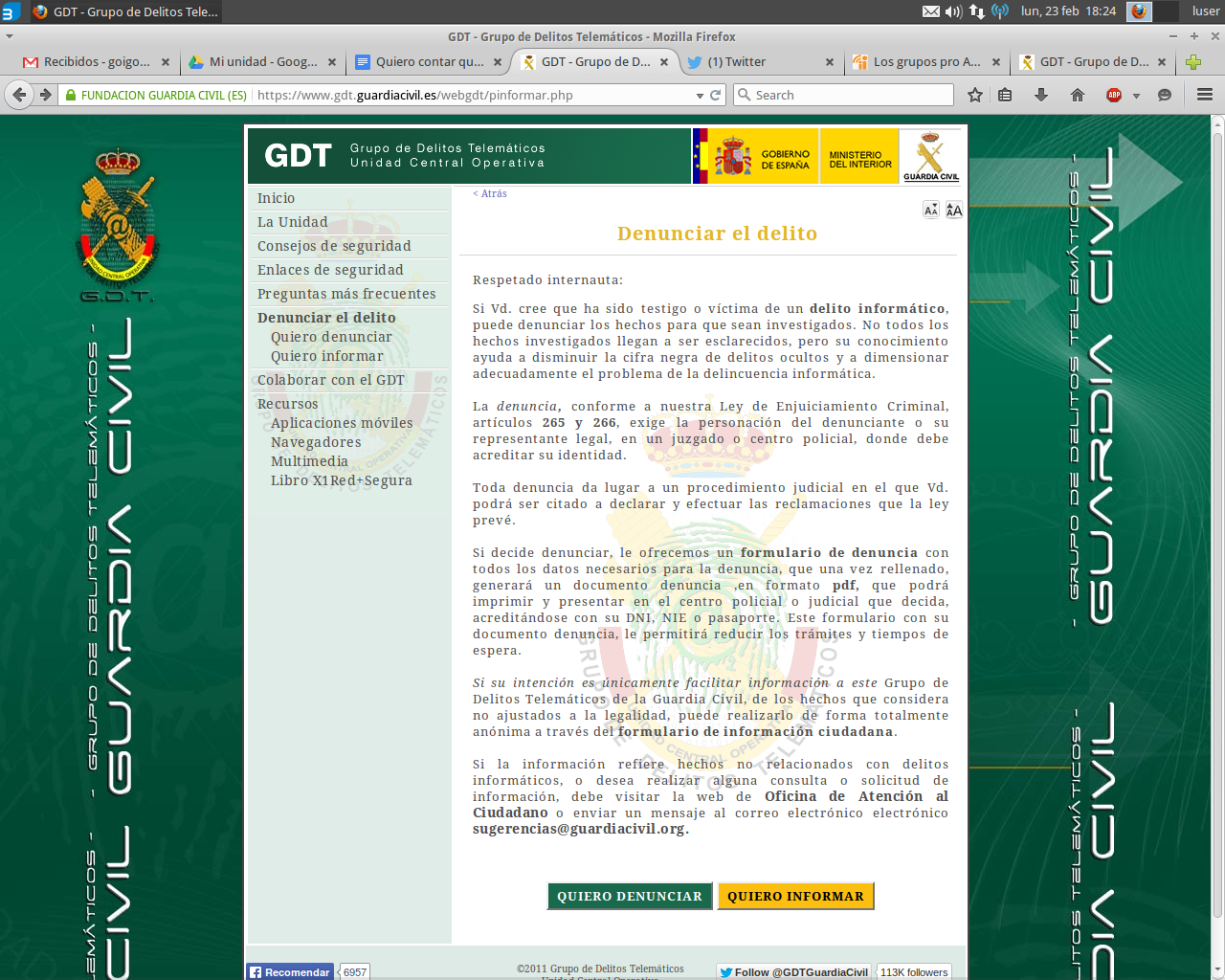
Task: Focus the Firefox Search field
Action: point(844,95)
